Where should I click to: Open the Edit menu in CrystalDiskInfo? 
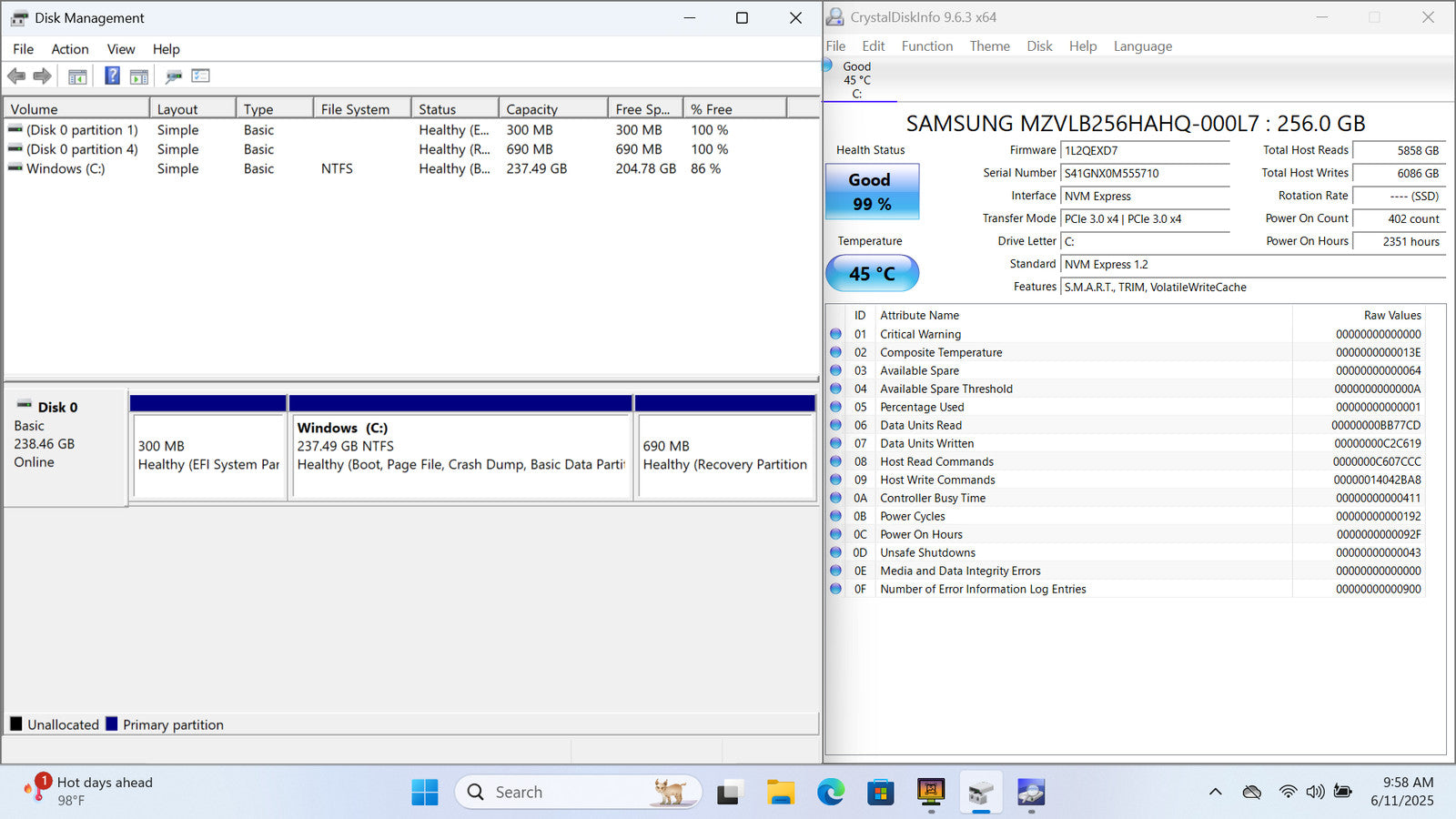click(x=874, y=46)
